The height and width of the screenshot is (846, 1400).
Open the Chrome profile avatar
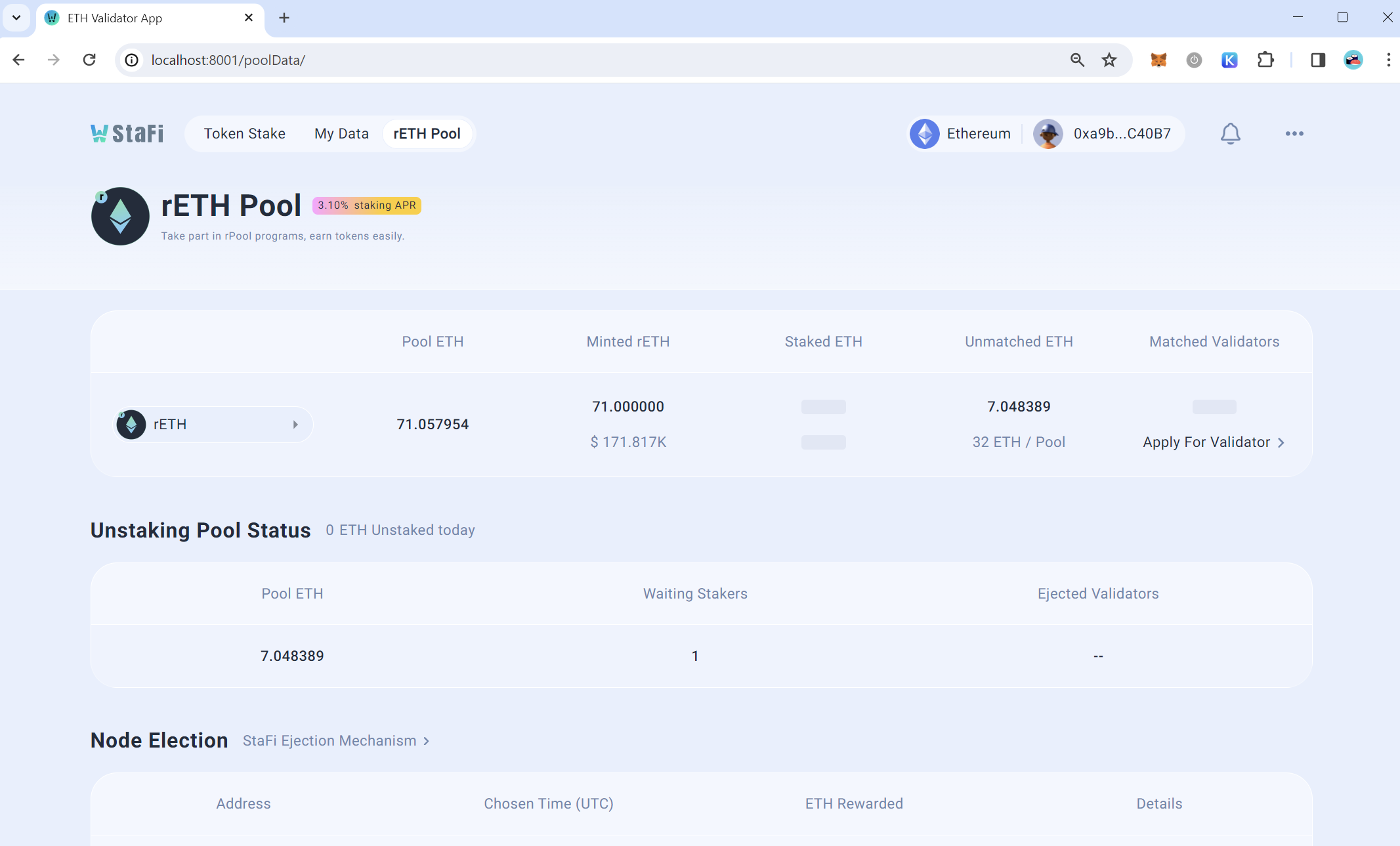coord(1353,60)
